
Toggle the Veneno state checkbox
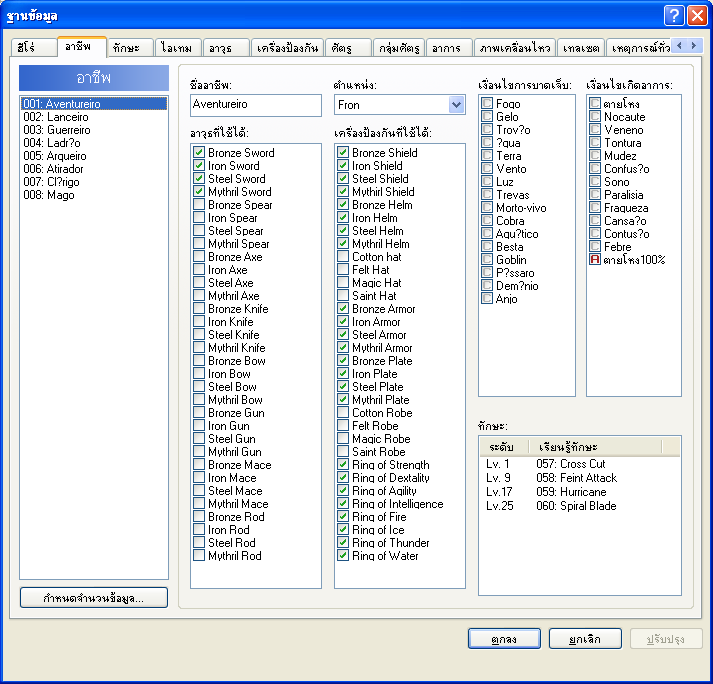point(595,130)
